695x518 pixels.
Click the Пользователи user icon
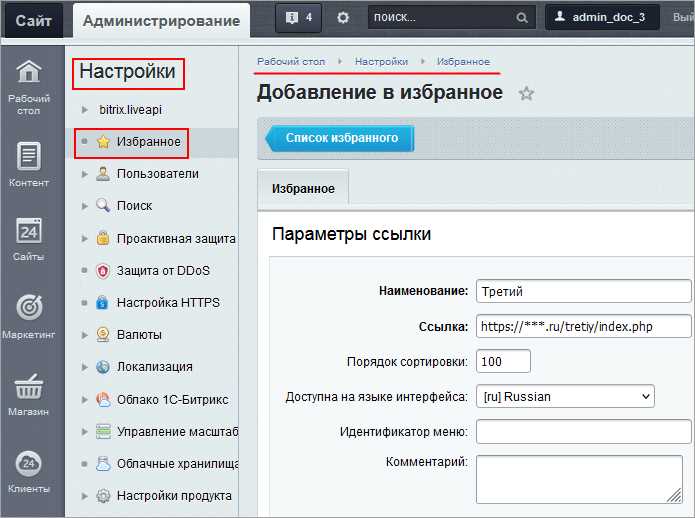pos(103,174)
